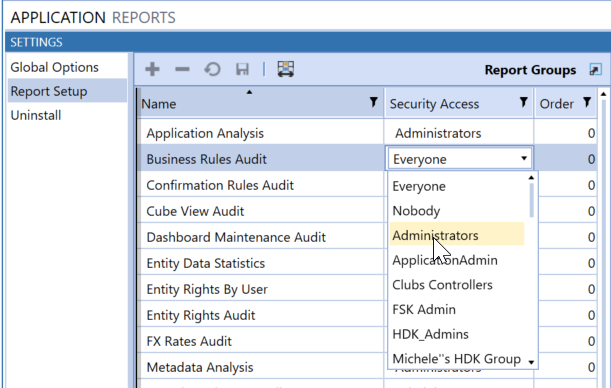Click the dropdown list scrollbar down arrow
The width and height of the screenshot is (611, 388).
pyautogui.click(x=531, y=362)
